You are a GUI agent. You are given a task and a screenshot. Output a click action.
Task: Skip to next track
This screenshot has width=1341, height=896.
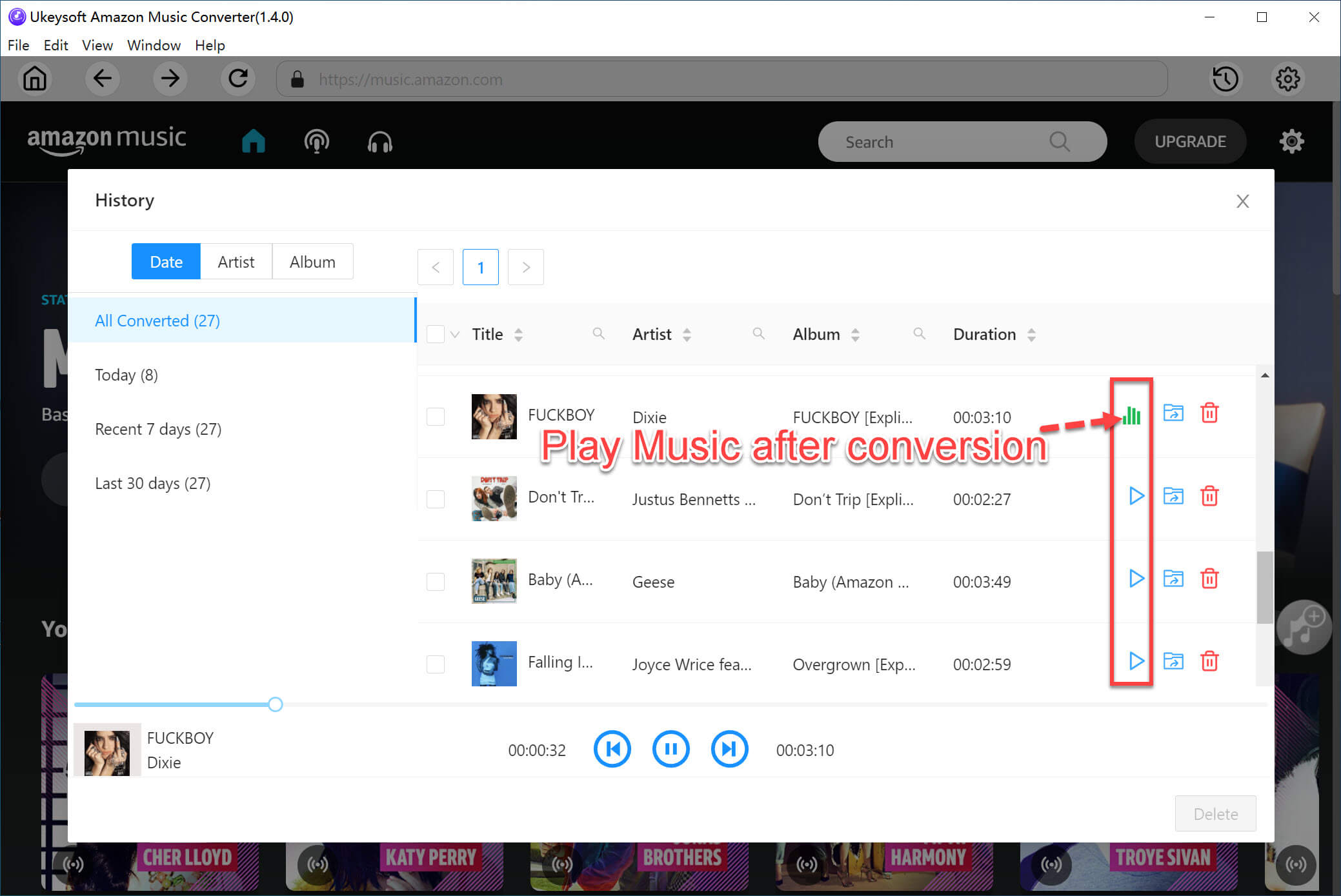729,749
